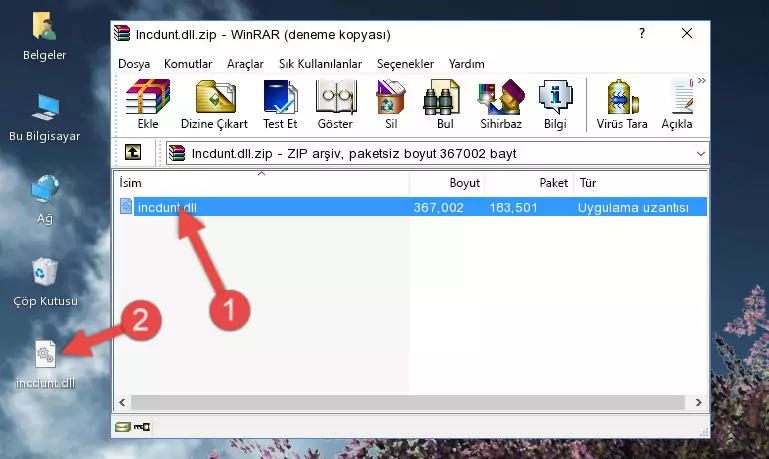Click the horizontal scrollbar left arrow
Viewport: 769px width, 459px height.
point(122,403)
